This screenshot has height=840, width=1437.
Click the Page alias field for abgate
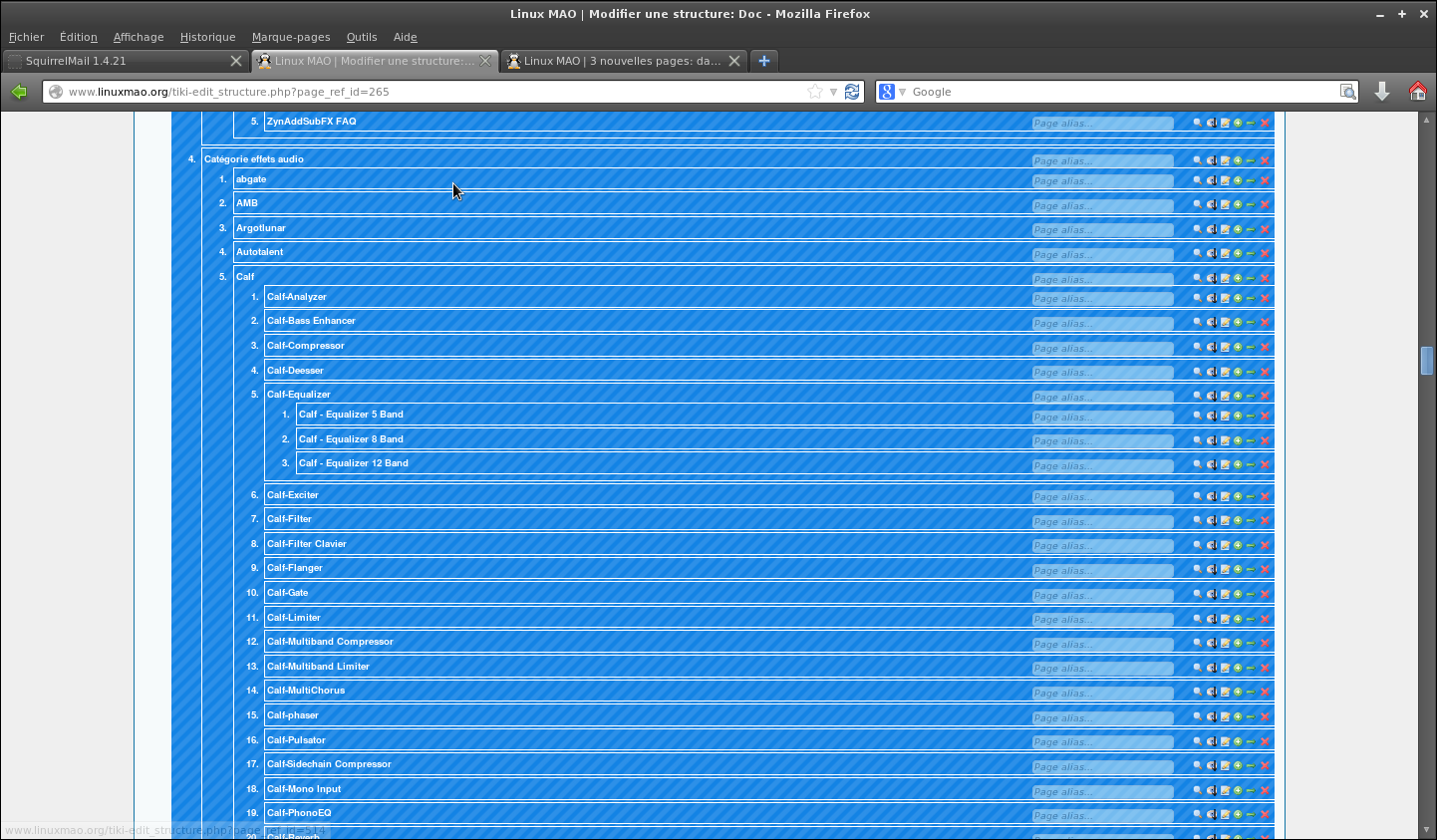pos(1102,181)
